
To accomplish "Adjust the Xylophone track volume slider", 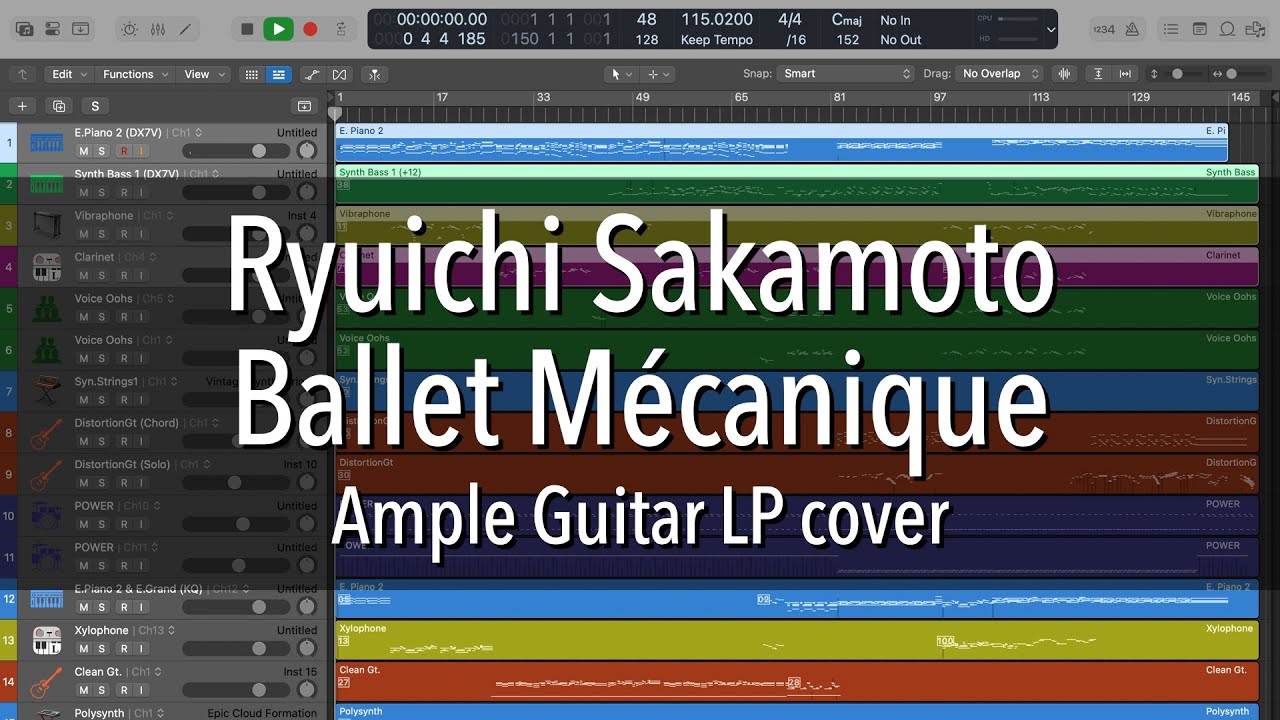I will click(x=237, y=649).
